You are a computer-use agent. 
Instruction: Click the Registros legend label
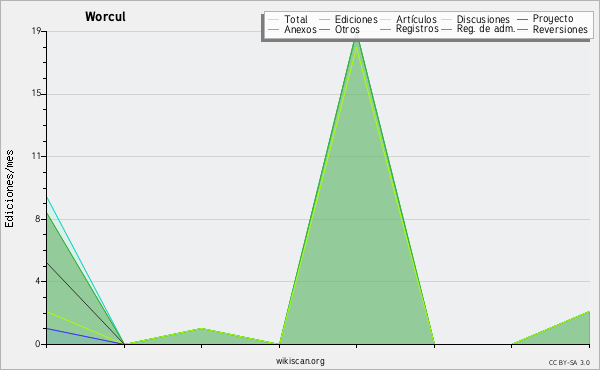(x=417, y=29)
